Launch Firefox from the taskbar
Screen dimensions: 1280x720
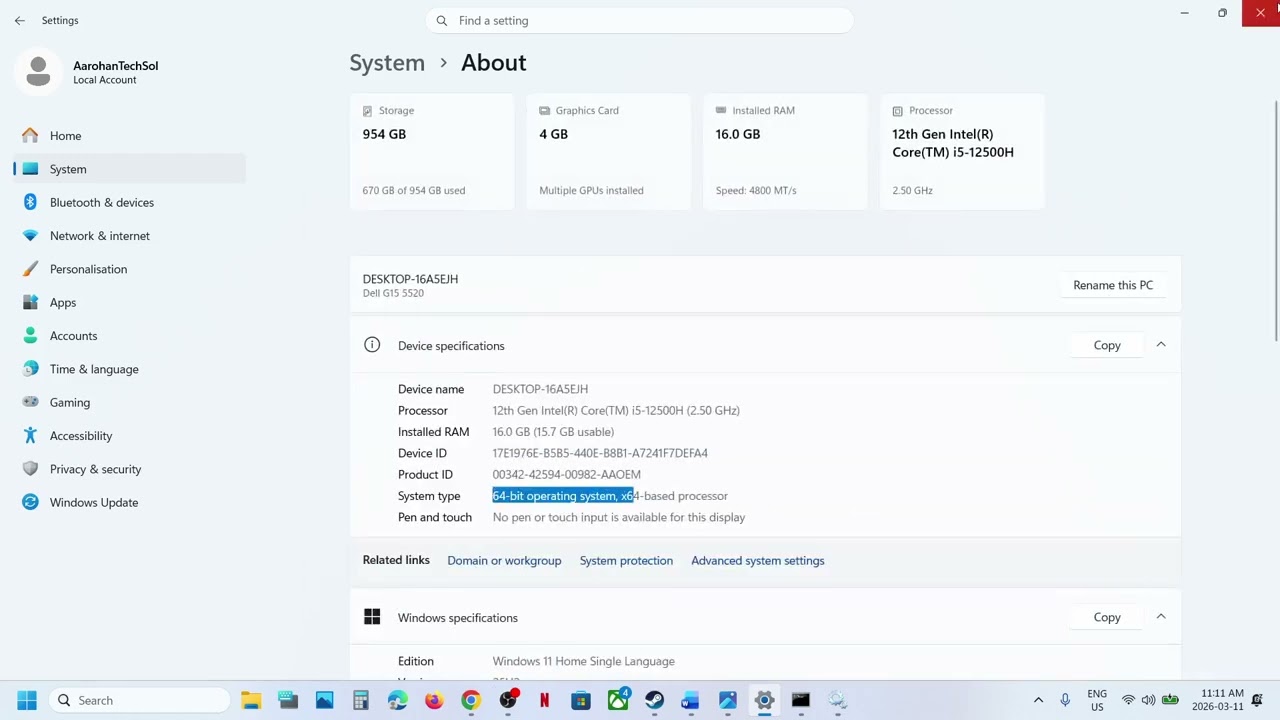(x=434, y=700)
